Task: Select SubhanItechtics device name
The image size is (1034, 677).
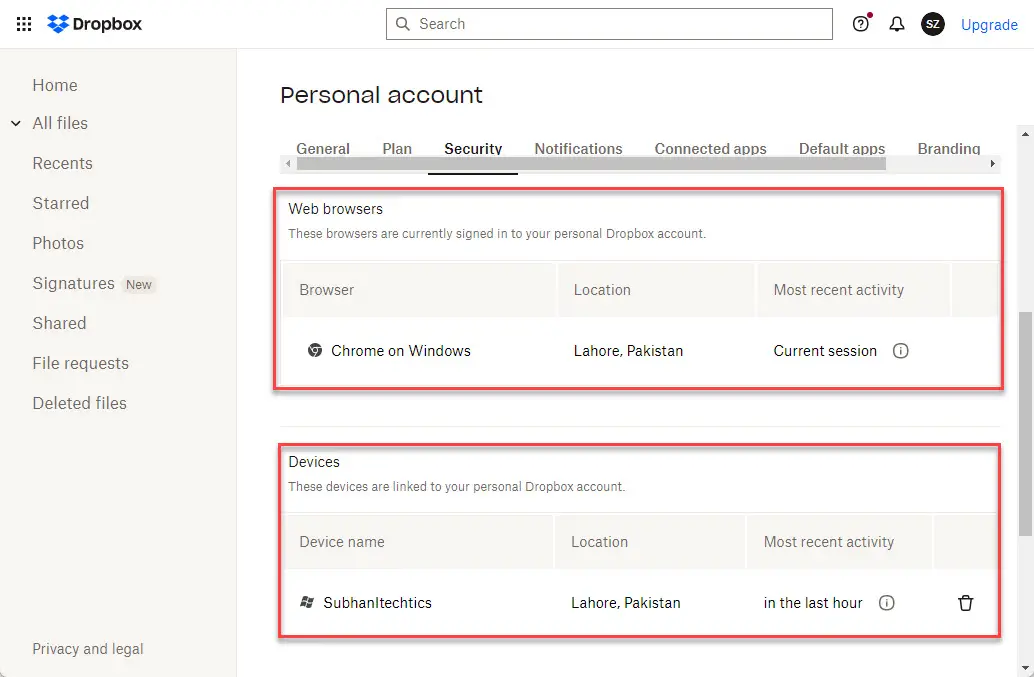Action: coord(377,603)
